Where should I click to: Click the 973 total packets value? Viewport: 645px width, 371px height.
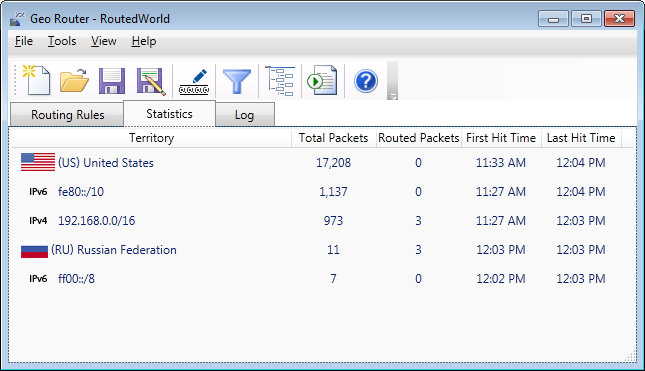click(x=333, y=221)
